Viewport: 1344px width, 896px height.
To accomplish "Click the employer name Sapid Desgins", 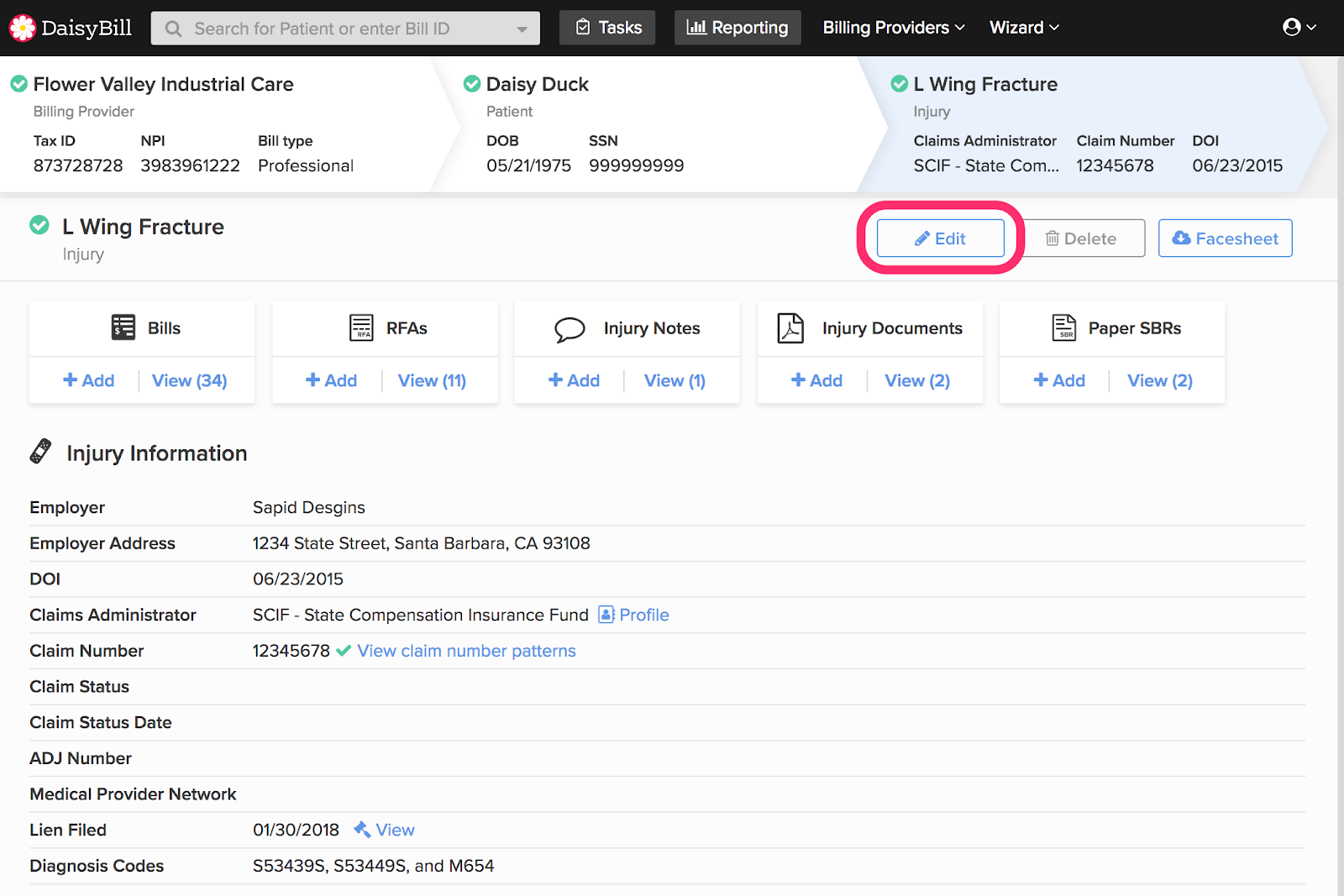I will coord(309,507).
